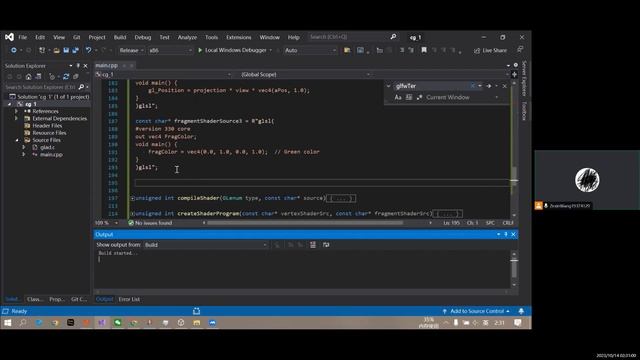Toggle Use Regular Expressions in Find box

(419, 98)
